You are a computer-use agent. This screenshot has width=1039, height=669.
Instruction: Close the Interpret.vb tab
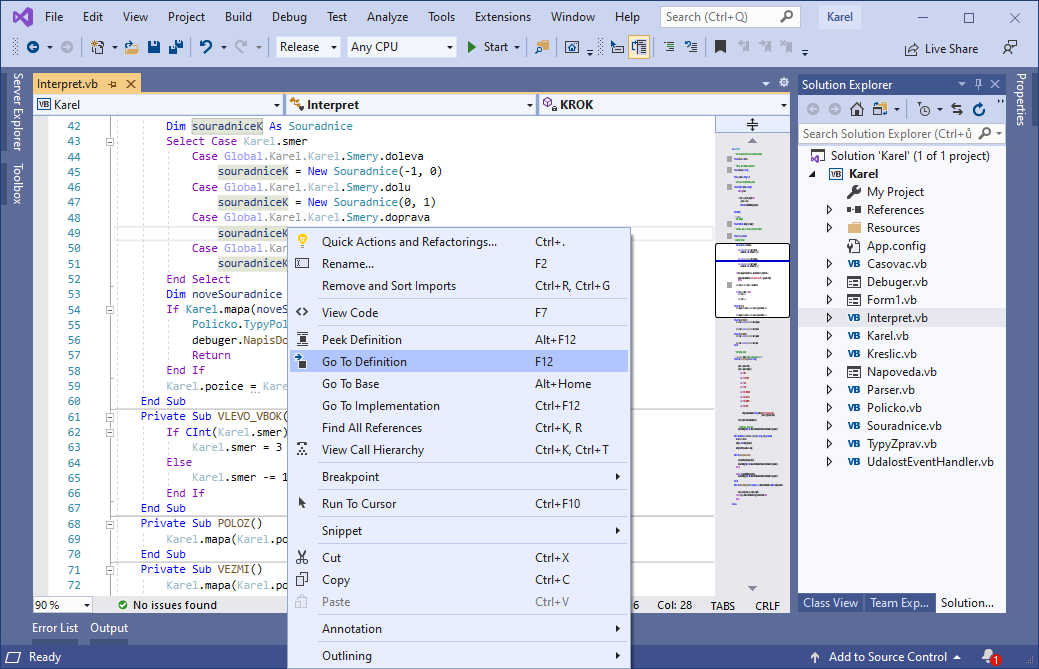click(131, 84)
